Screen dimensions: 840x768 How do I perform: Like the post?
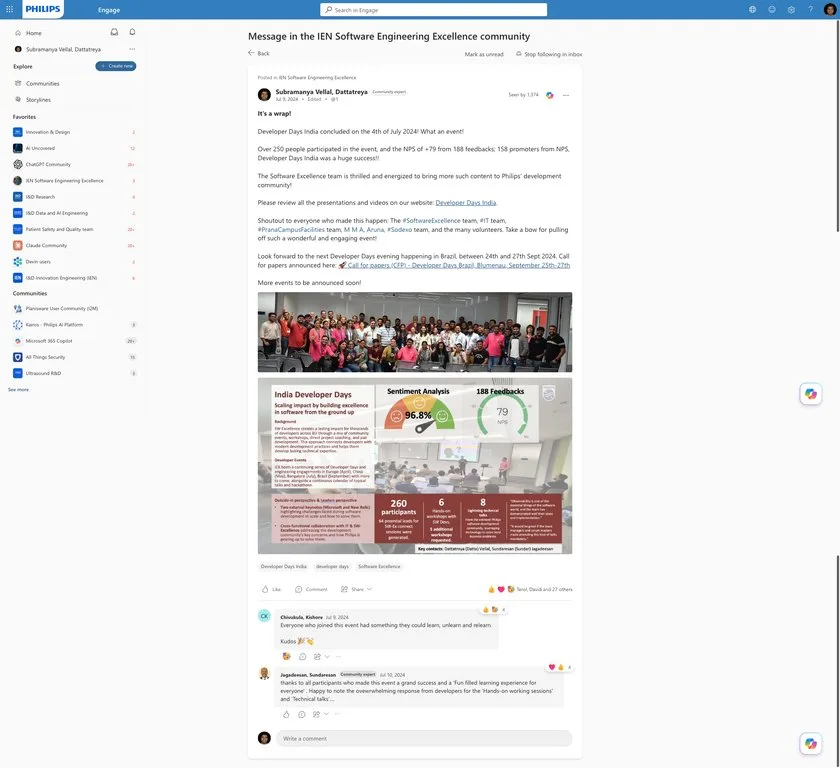pos(271,589)
